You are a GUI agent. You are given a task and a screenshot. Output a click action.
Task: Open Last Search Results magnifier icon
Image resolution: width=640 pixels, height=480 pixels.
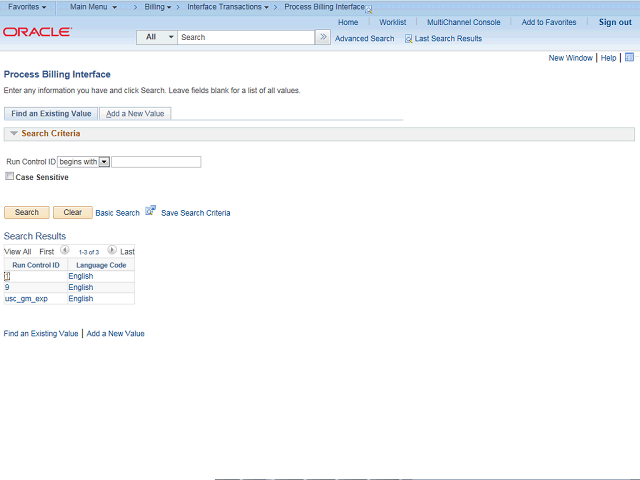point(408,39)
